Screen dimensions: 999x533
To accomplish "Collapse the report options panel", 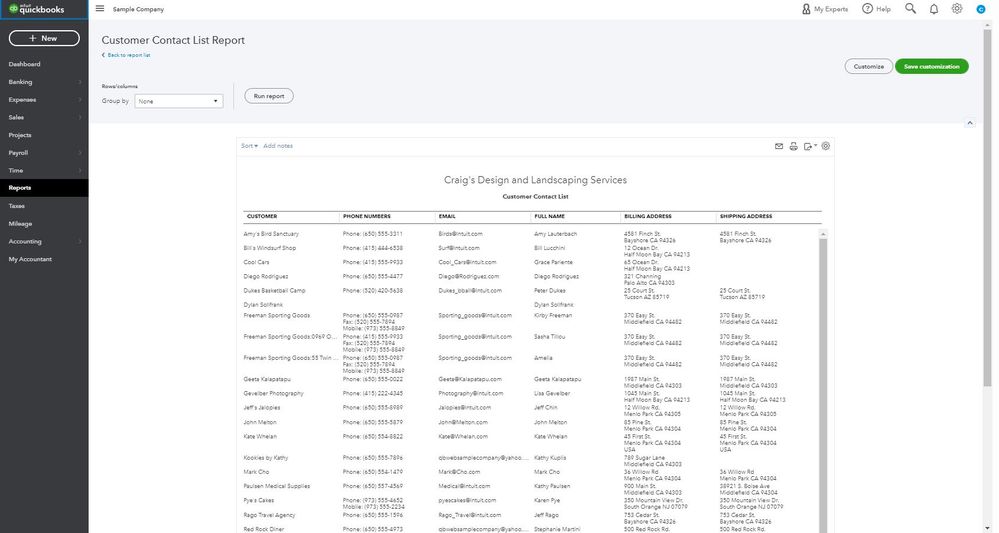I will click(x=970, y=122).
